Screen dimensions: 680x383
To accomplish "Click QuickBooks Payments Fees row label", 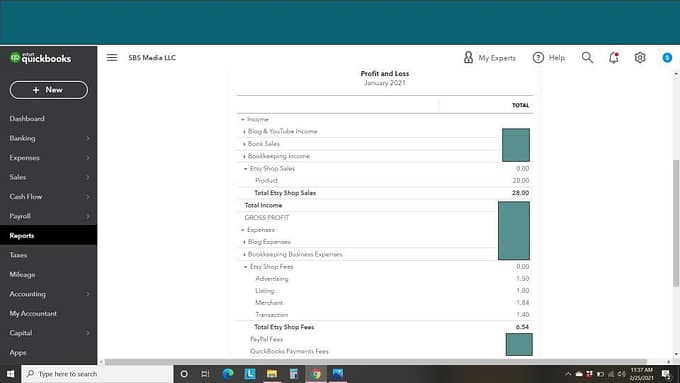I will [289, 351].
